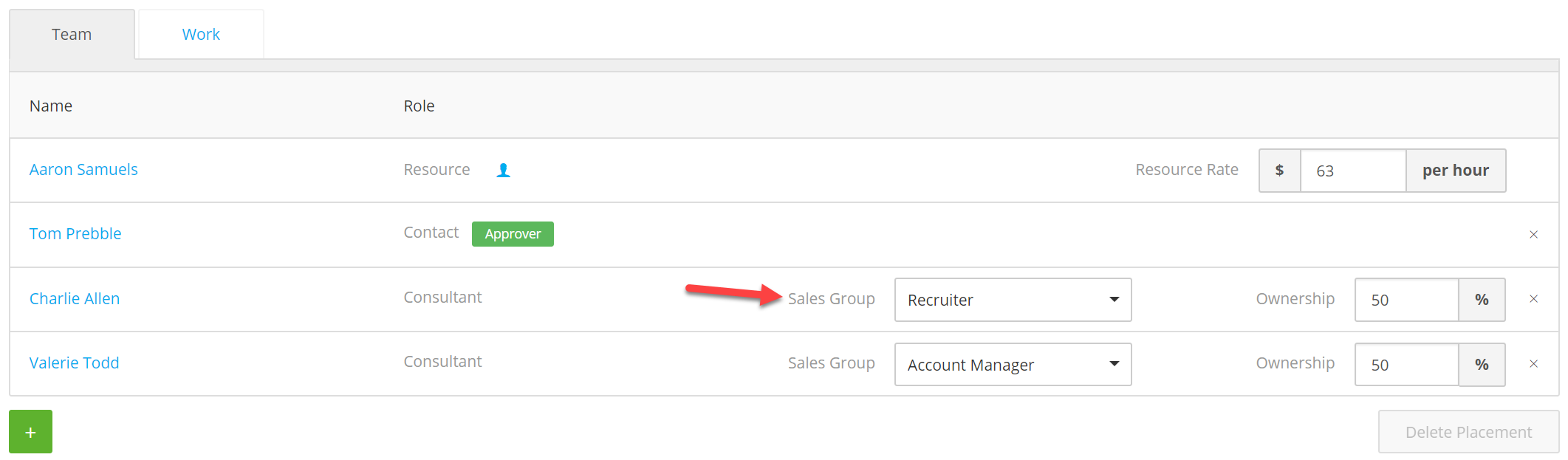Remove Valerie Todd with the X icon
Viewport: 1568px width, 460px height.
point(1533,364)
